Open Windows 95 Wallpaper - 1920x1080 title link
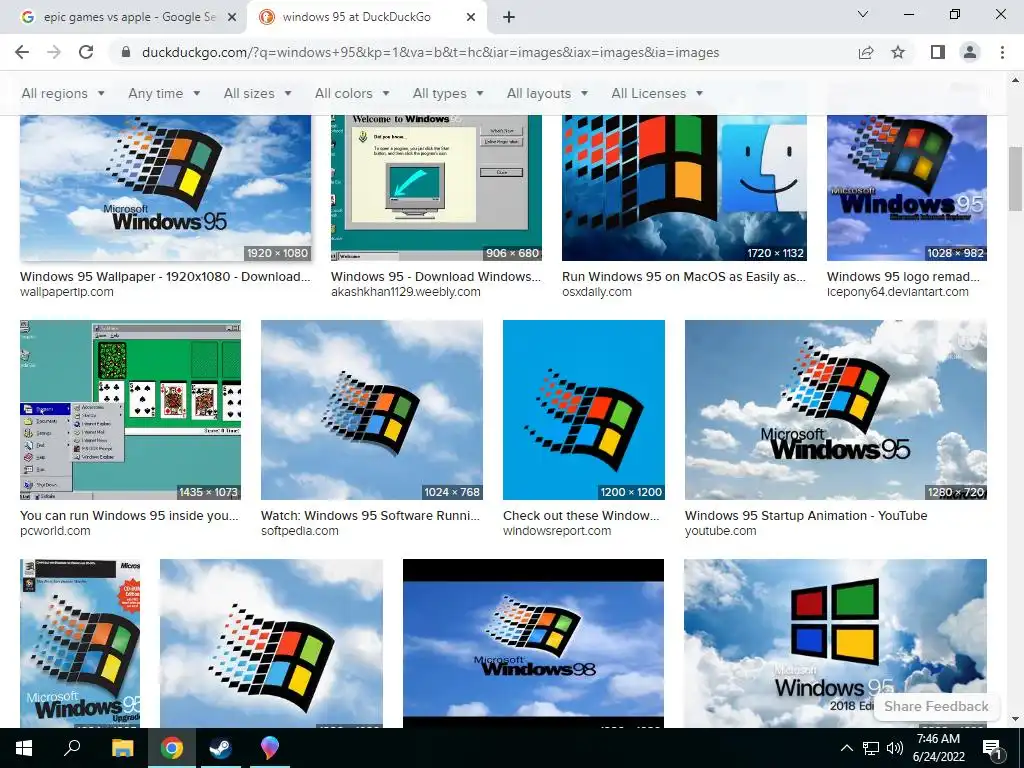This screenshot has width=1024, height=768. [x=165, y=276]
